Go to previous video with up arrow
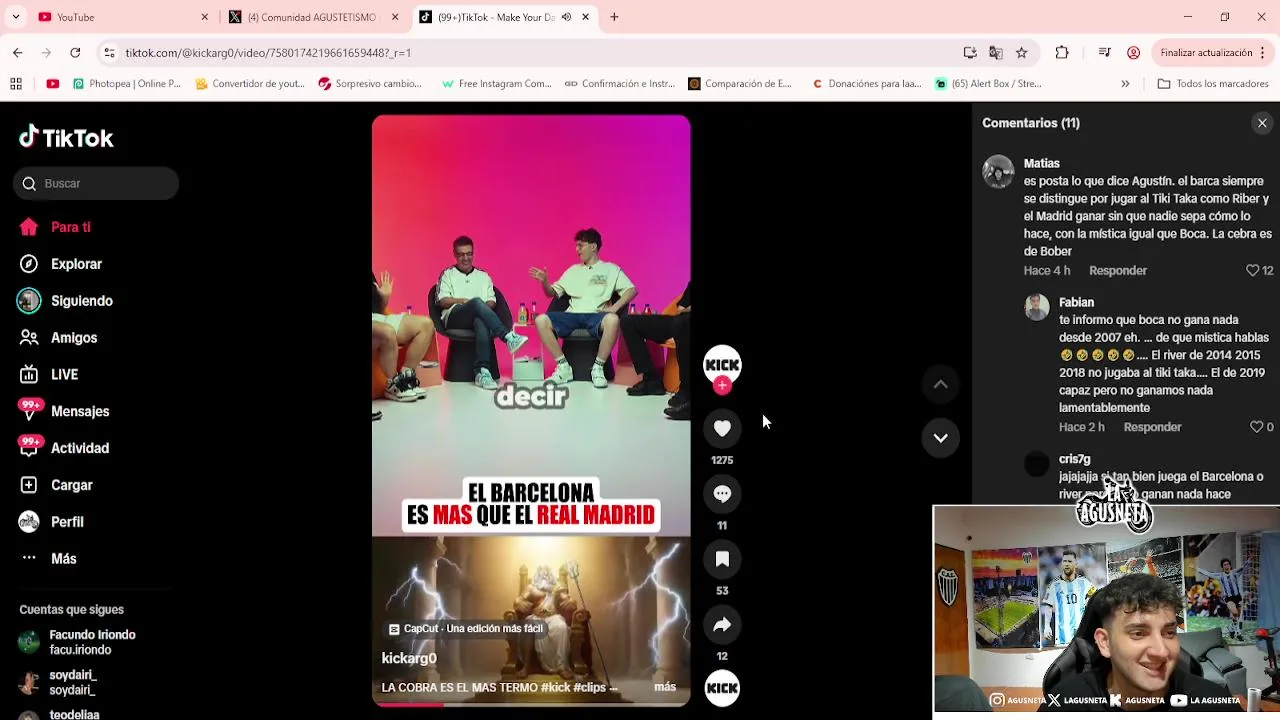The height and width of the screenshot is (720, 1280). 940,384
